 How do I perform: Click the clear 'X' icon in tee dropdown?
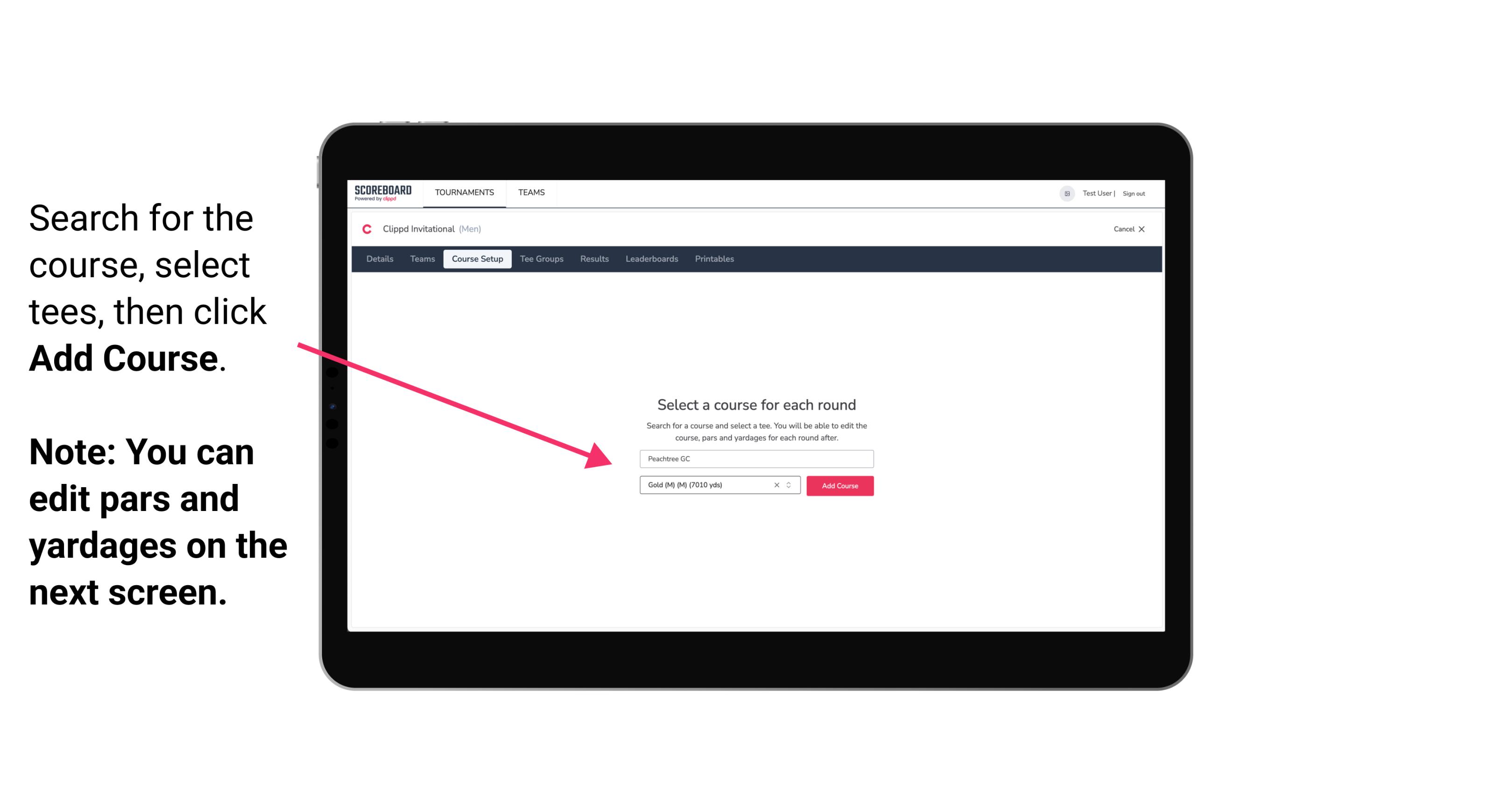pos(777,485)
